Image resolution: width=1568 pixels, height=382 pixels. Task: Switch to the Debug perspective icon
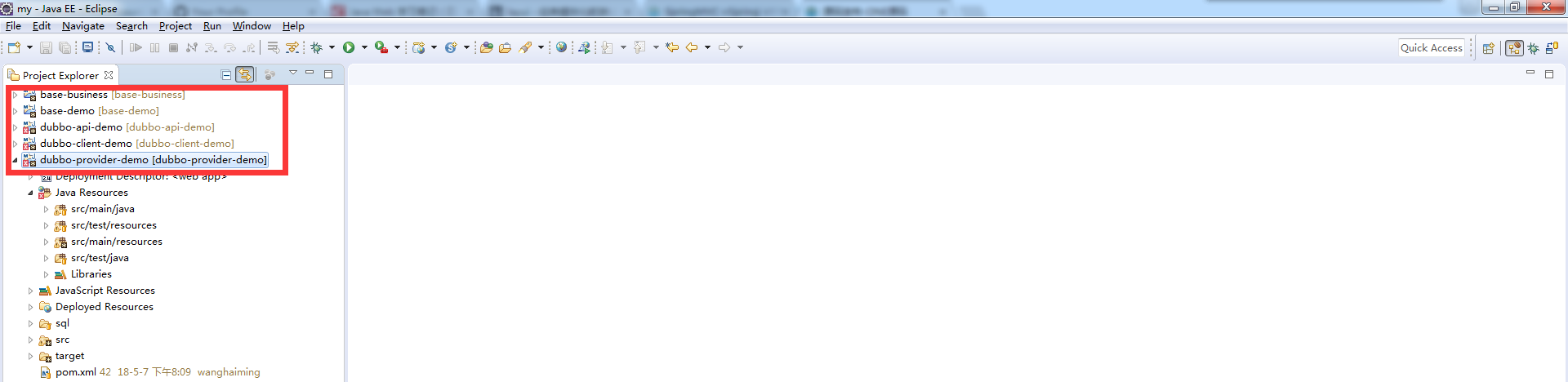click(1533, 48)
